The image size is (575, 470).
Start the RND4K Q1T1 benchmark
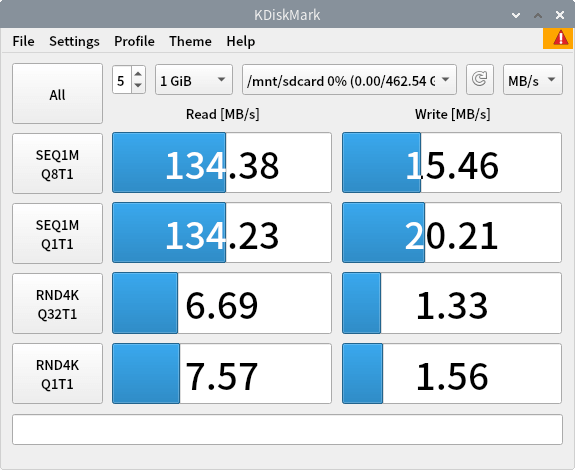57,374
